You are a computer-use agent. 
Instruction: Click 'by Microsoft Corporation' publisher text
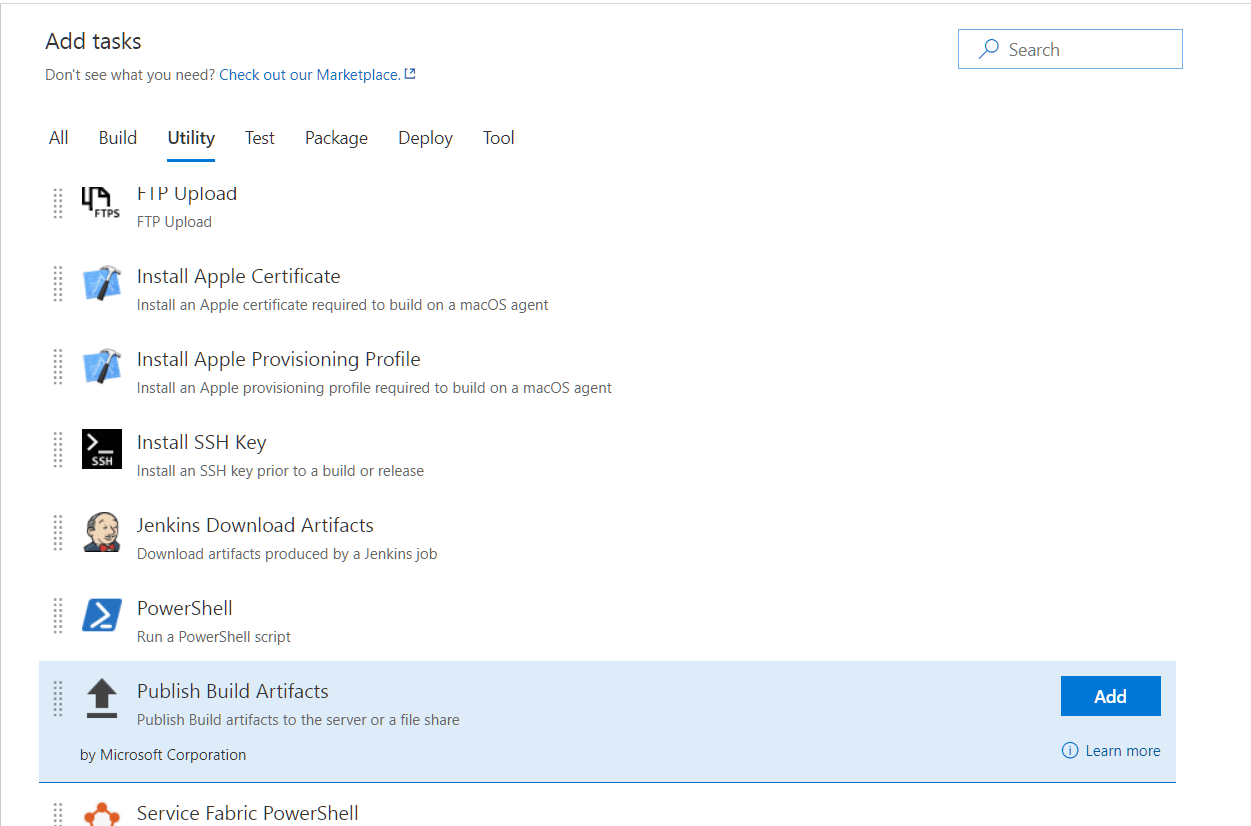163,755
